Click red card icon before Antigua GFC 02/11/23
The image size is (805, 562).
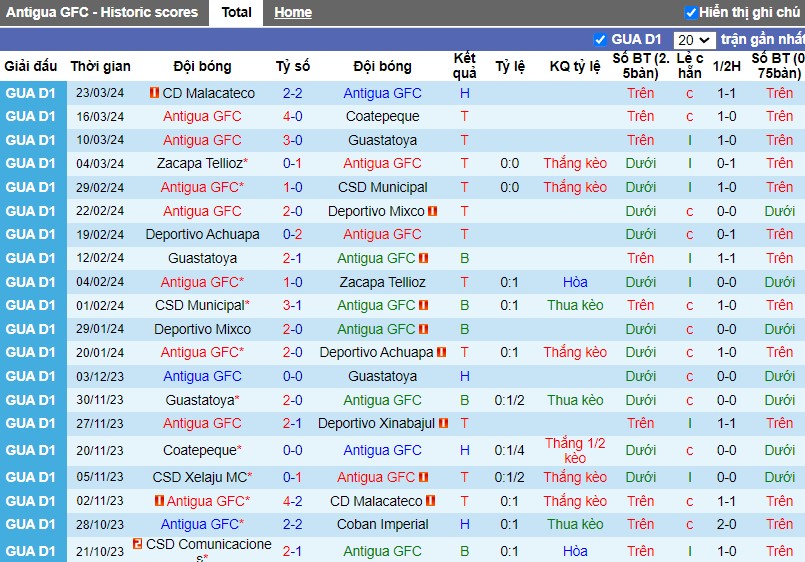point(159,500)
